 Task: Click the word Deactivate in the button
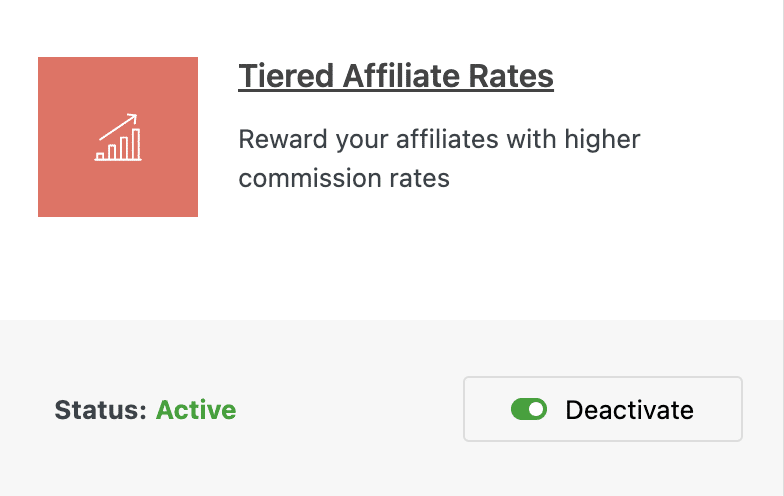630,410
